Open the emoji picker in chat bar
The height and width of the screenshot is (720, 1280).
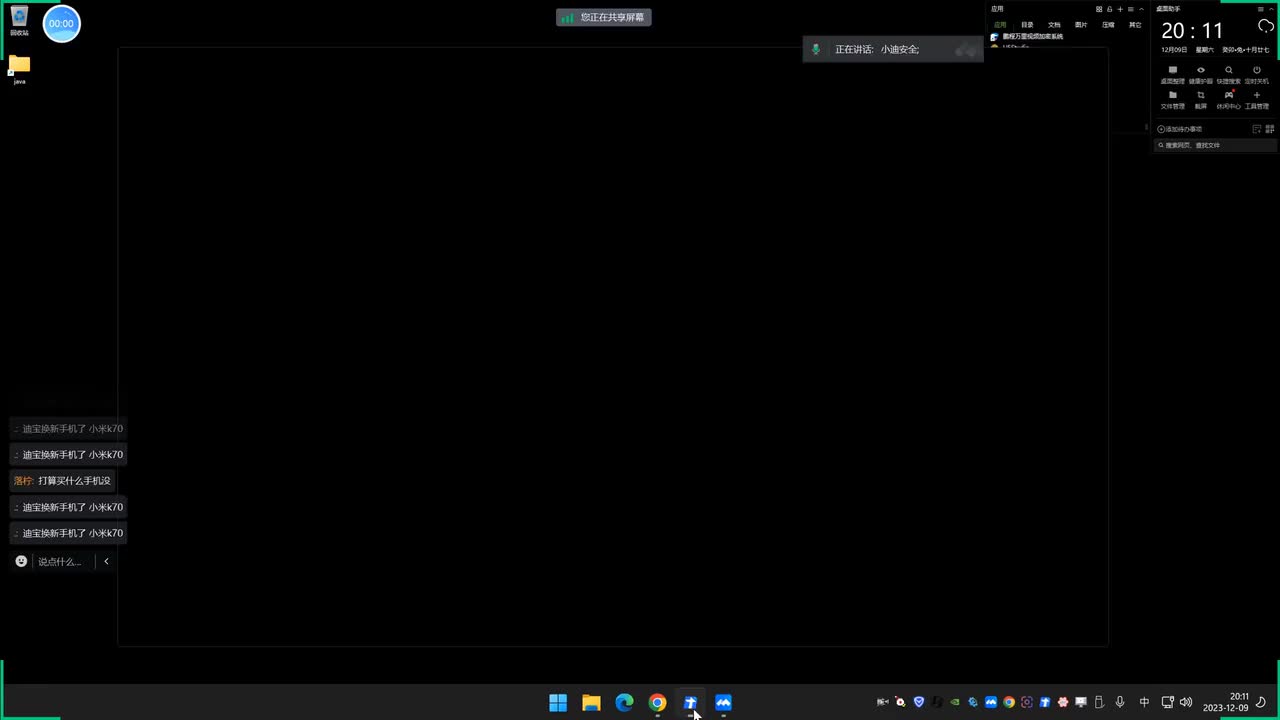[x=21, y=561]
